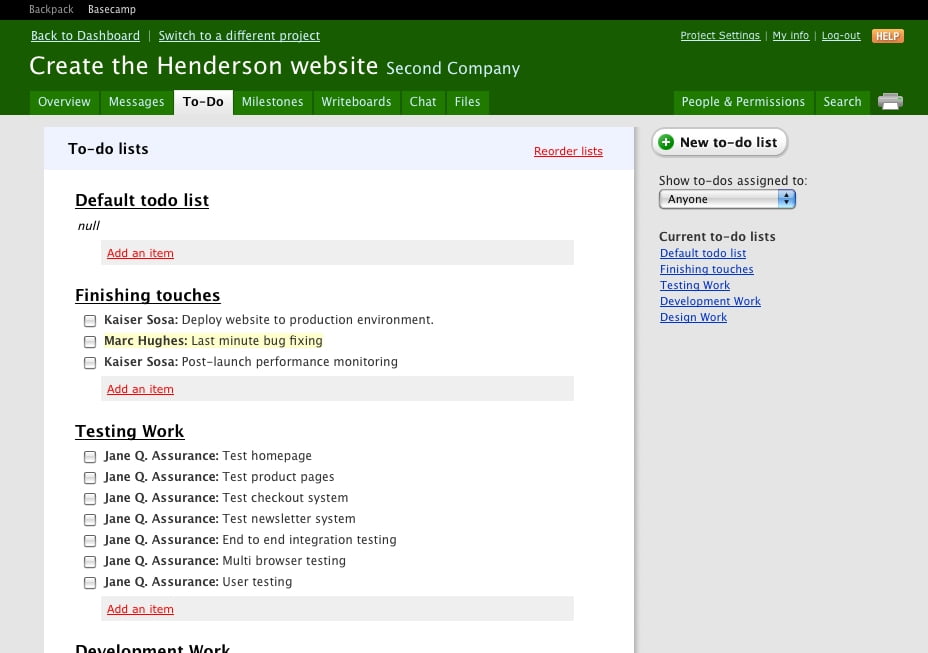Click the green plus icon for a new list
The height and width of the screenshot is (653, 928).
coord(666,142)
